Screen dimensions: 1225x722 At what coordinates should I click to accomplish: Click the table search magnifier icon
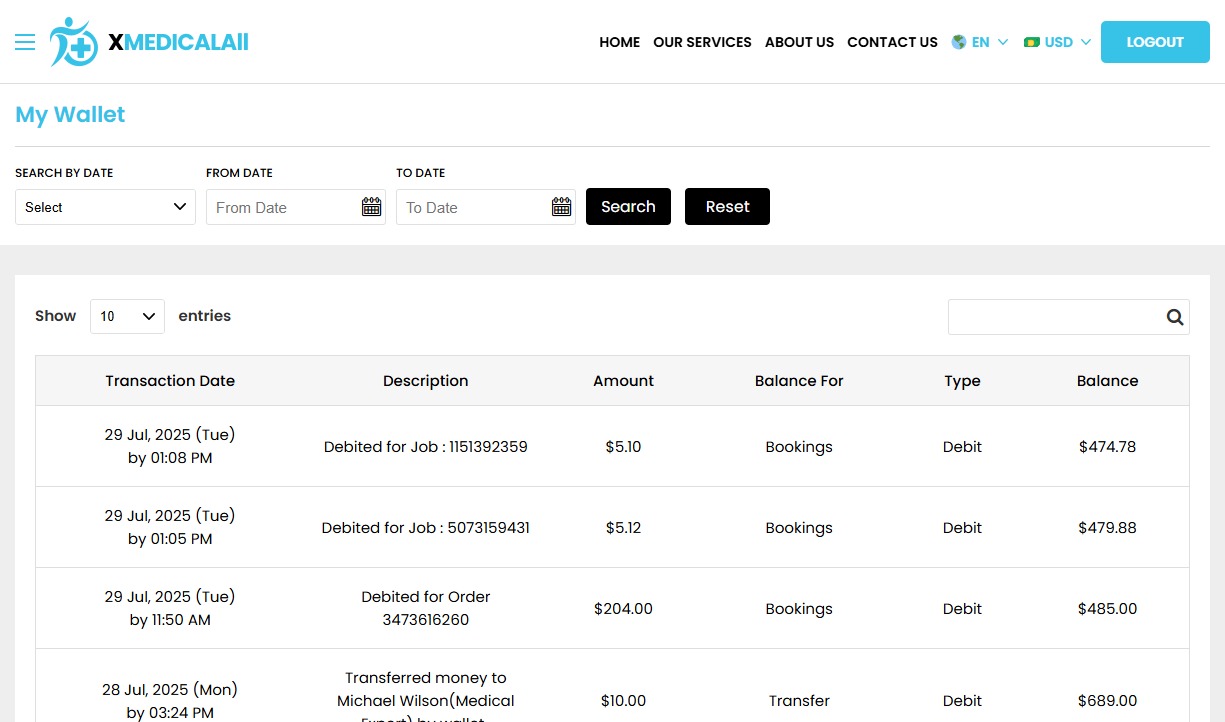[1174, 317]
